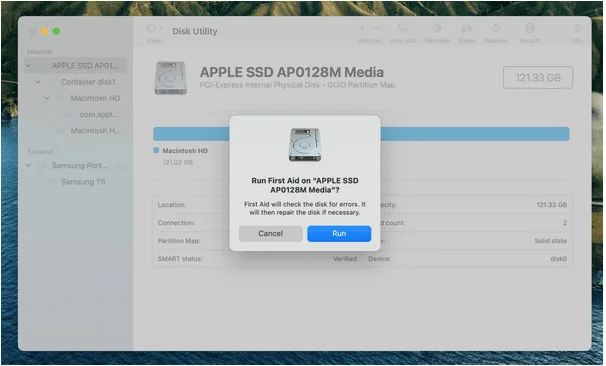Click the eject icon beside Samsung Port

(120, 165)
